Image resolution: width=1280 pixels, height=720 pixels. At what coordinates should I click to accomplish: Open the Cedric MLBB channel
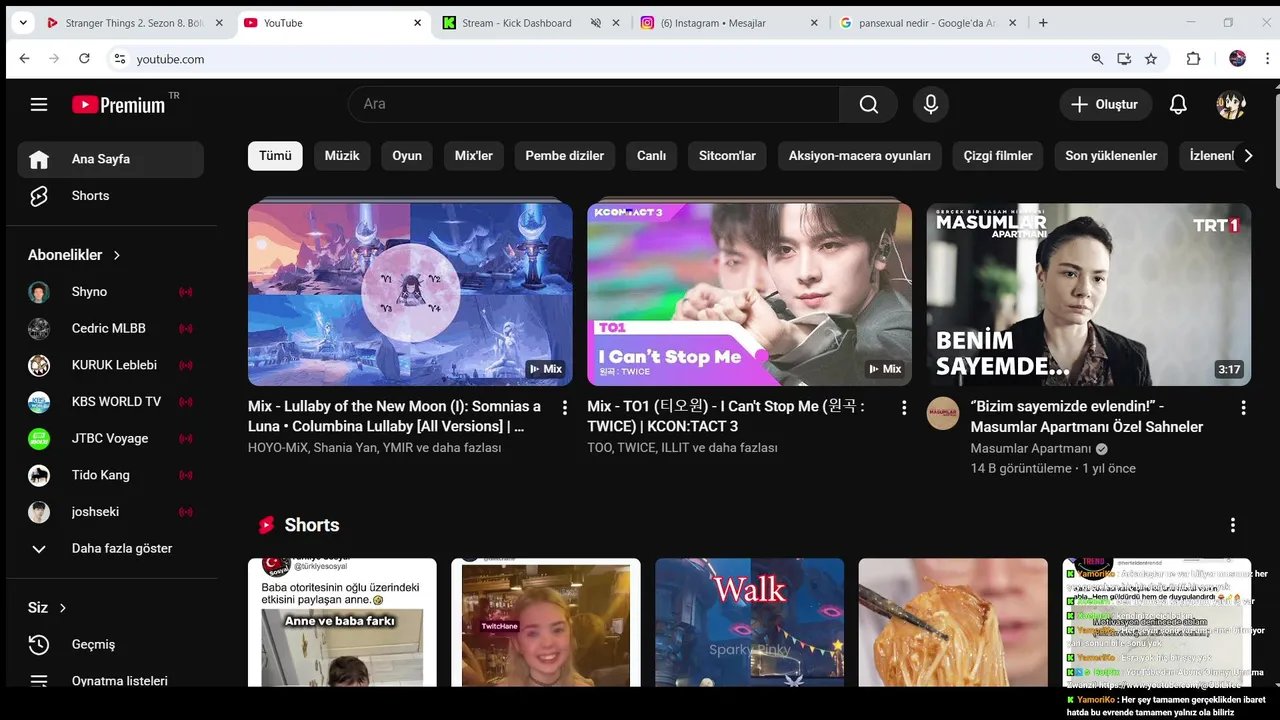(110, 328)
